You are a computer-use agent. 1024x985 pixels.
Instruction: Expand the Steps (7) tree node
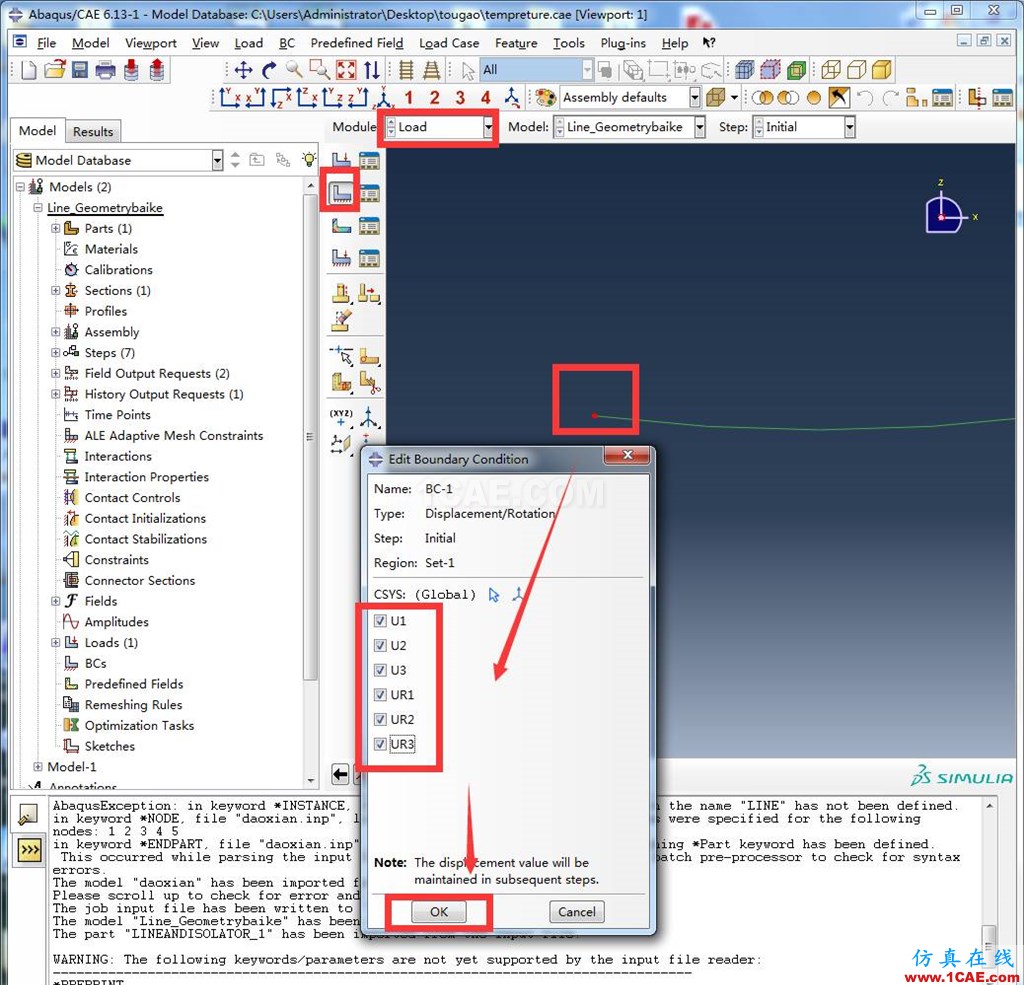56,353
